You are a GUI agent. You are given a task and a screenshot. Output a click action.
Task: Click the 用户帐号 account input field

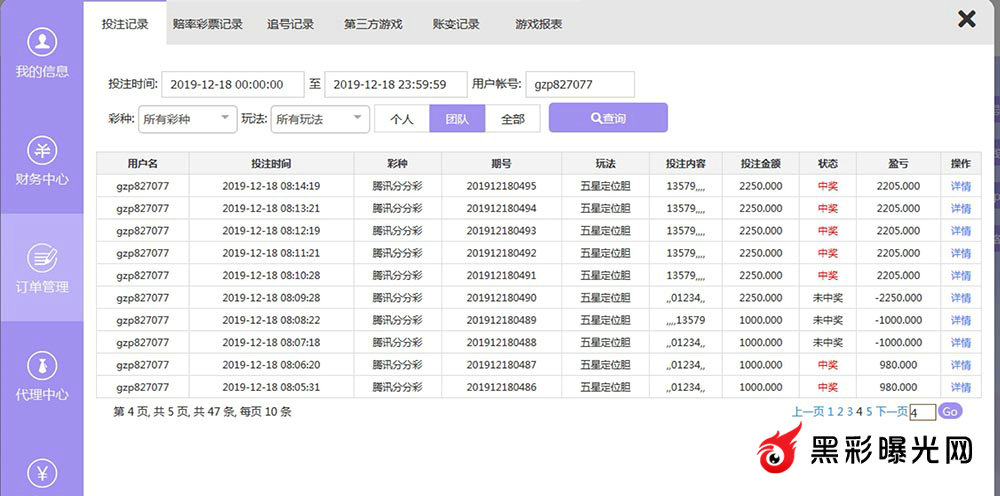[x=580, y=85]
